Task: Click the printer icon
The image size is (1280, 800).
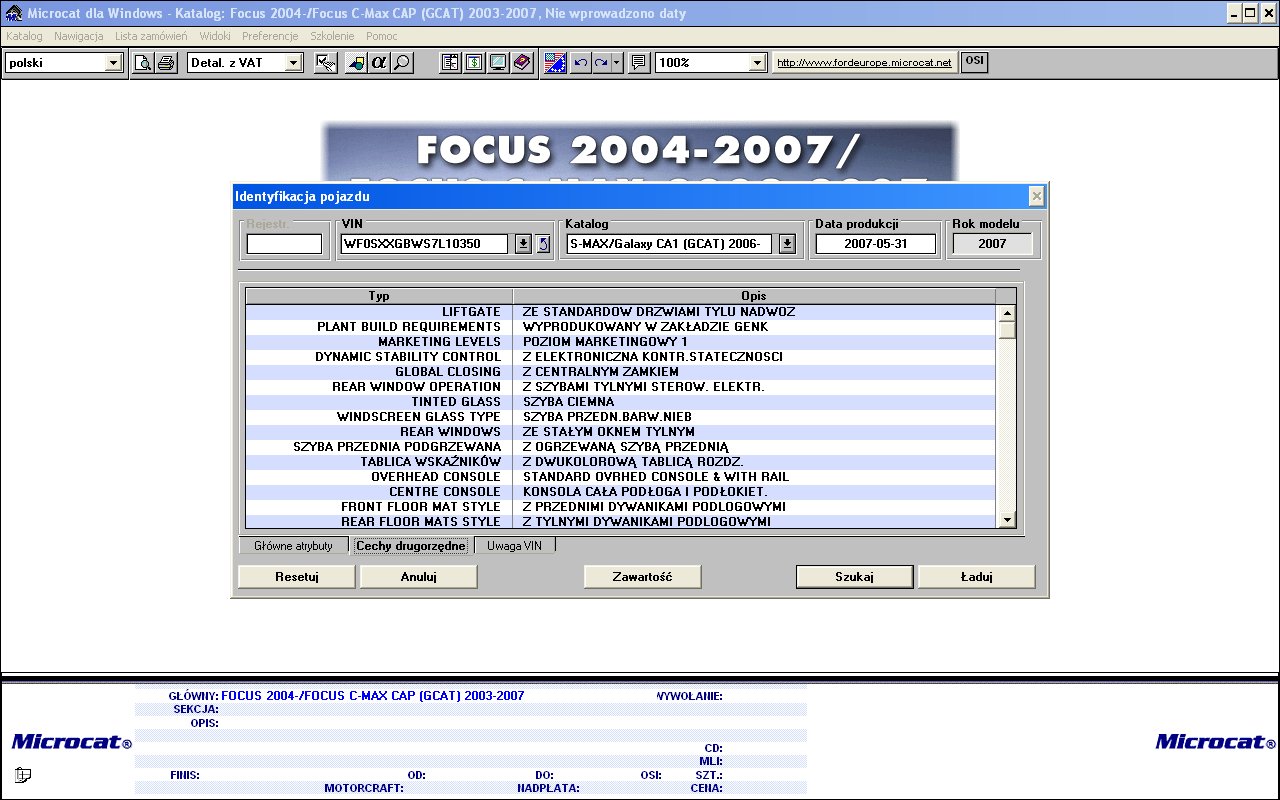Action: click(166, 62)
